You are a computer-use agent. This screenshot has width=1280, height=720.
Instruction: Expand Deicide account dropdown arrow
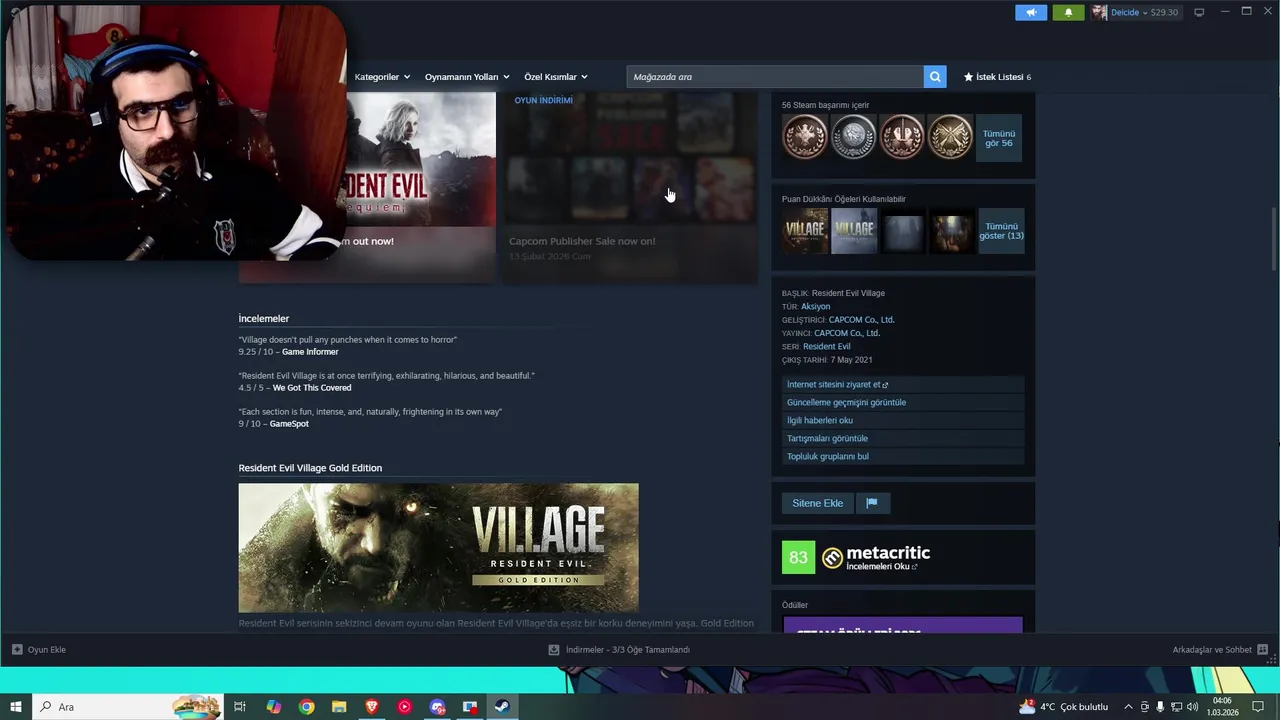tap(1145, 13)
